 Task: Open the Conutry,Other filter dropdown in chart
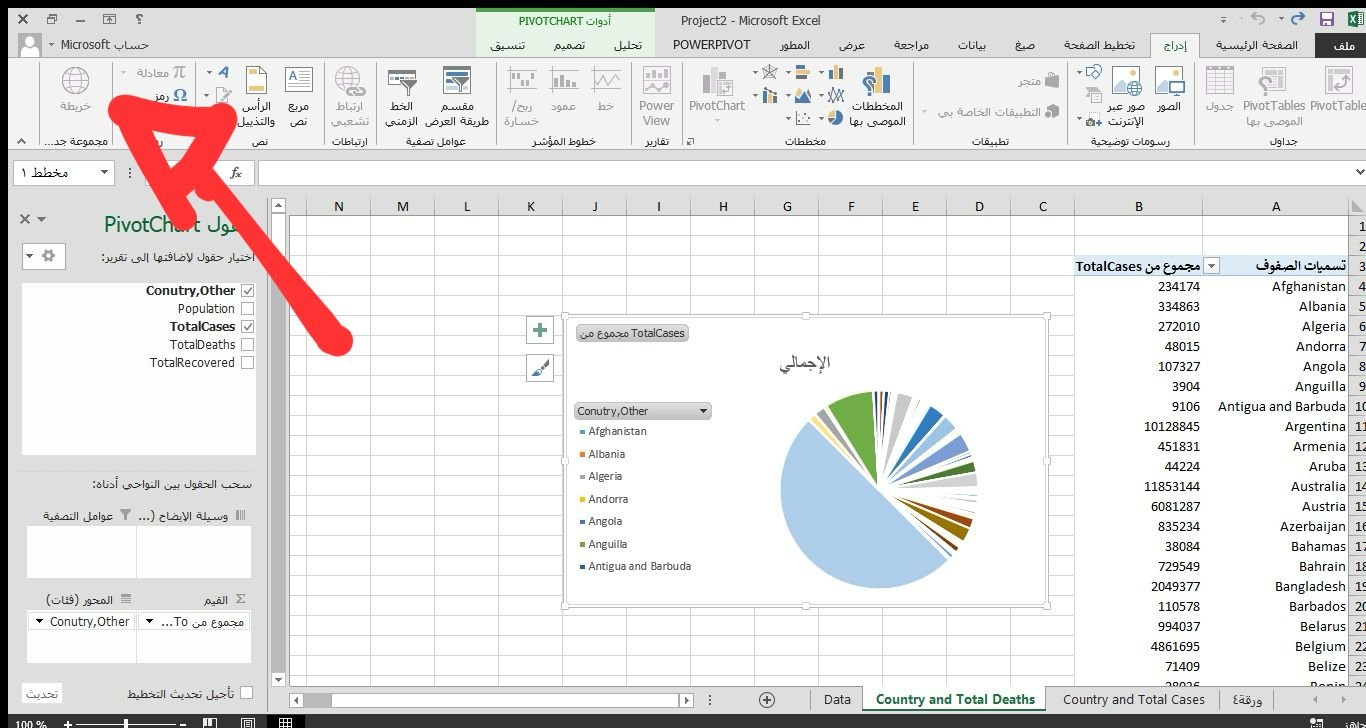click(704, 411)
